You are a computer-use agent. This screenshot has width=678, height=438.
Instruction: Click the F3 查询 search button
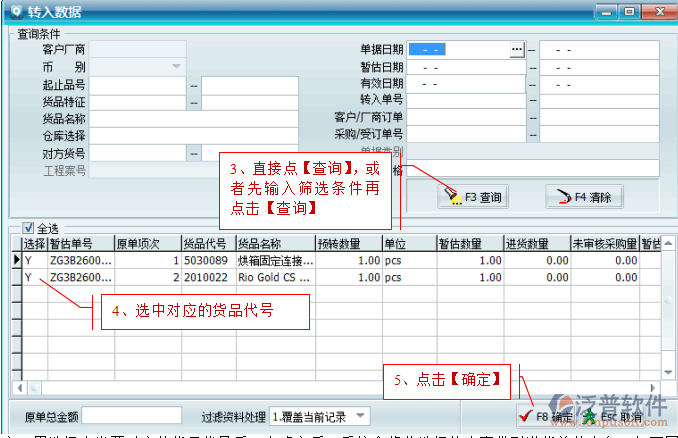pyautogui.click(x=472, y=197)
